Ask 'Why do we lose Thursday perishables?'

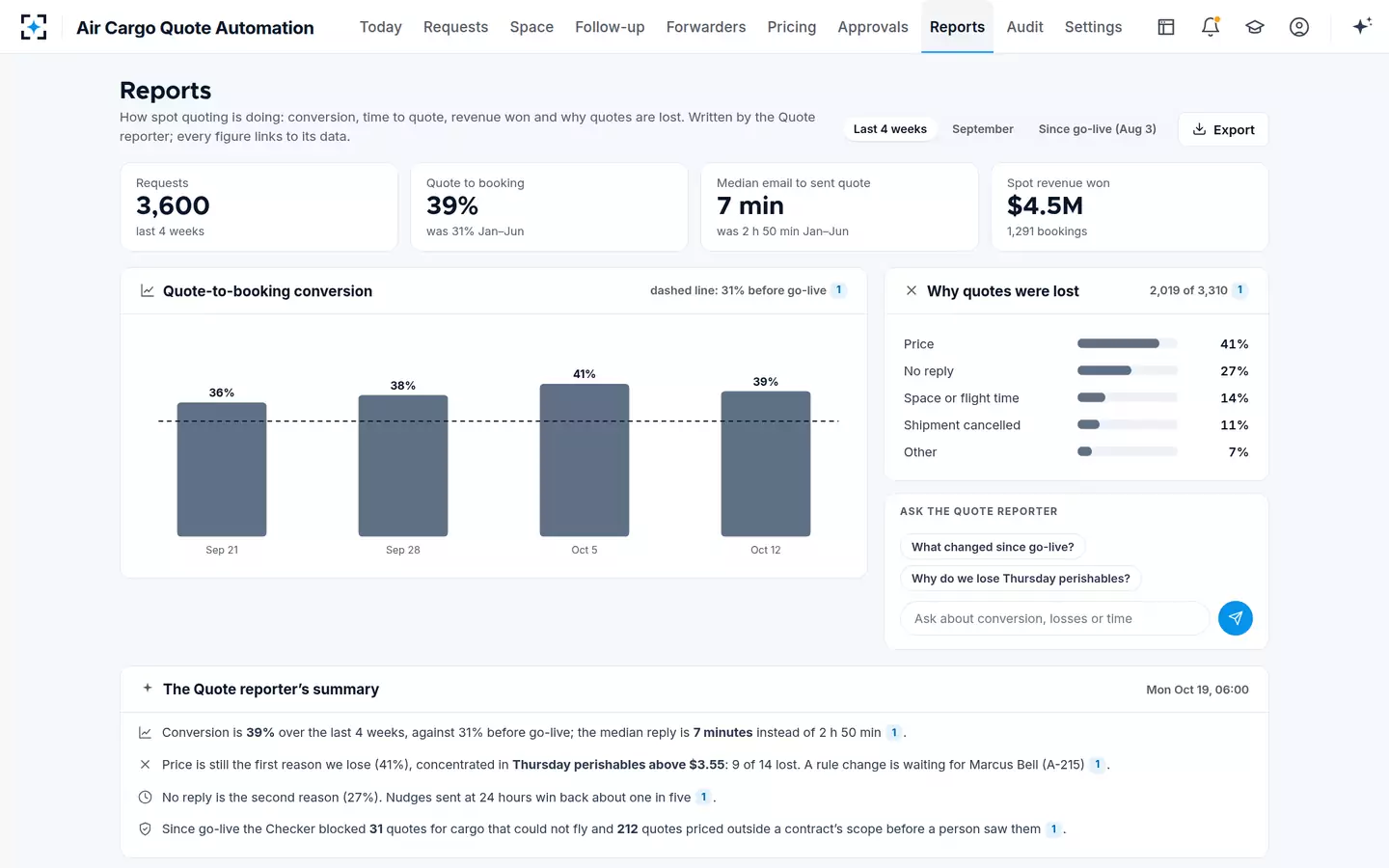click(x=1021, y=579)
